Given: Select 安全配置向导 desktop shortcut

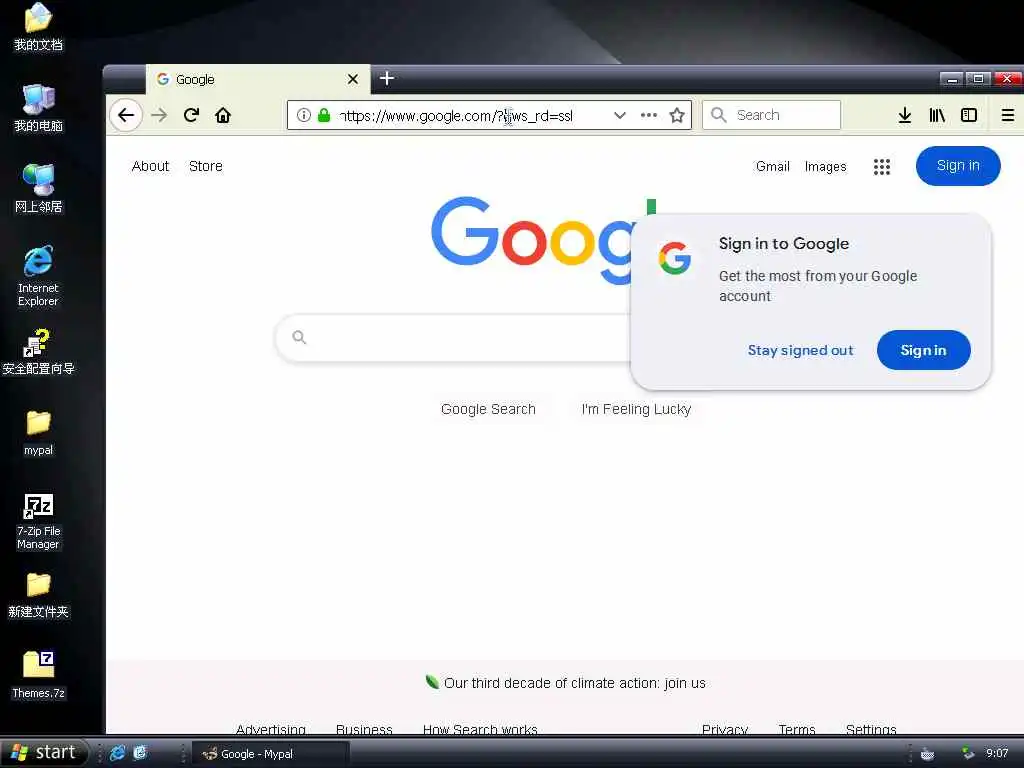Looking at the screenshot, I should pyautogui.click(x=38, y=352).
